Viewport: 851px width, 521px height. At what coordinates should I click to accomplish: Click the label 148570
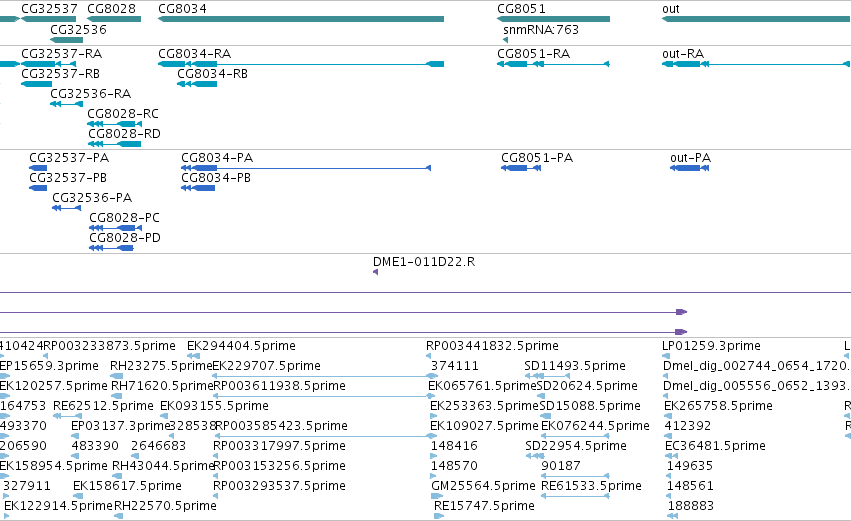pyautogui.click(x=454, y=466)
